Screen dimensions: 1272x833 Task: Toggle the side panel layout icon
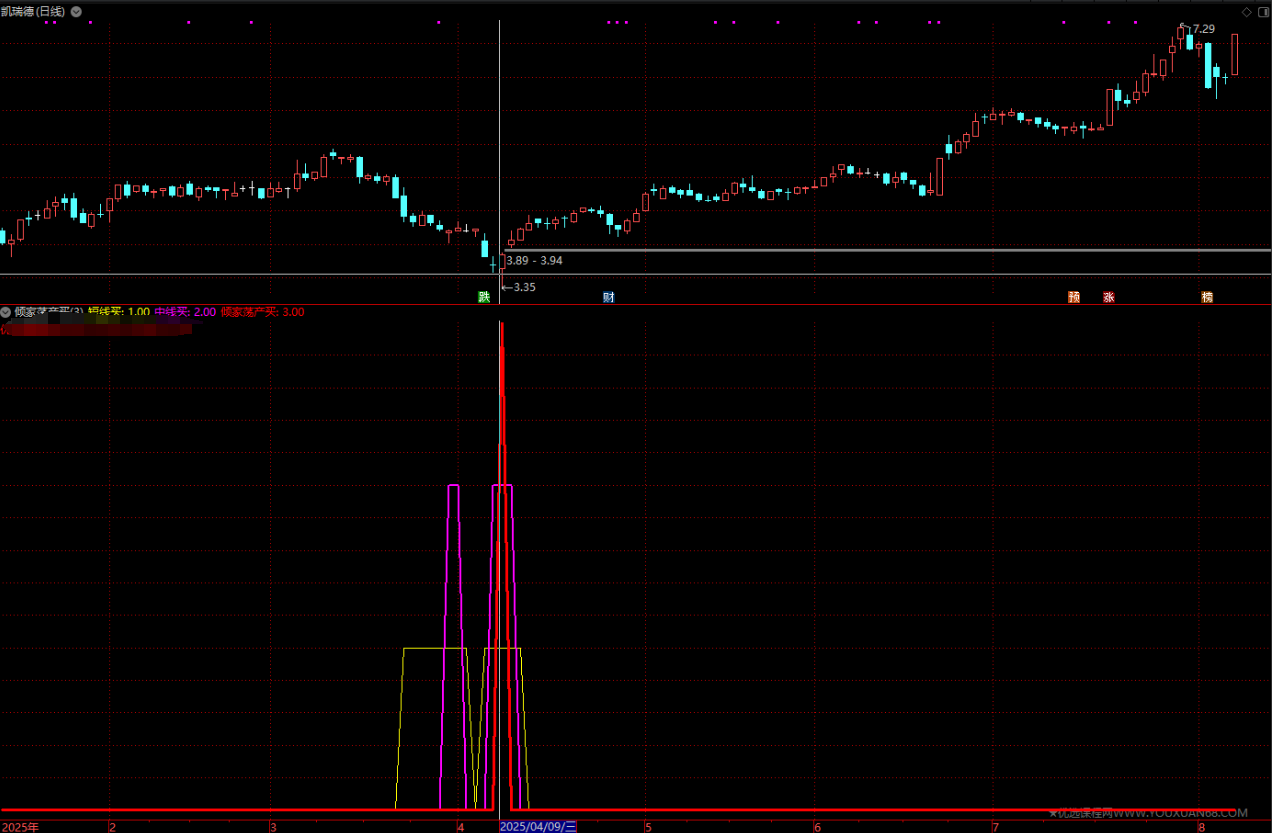coord(1262,12)
